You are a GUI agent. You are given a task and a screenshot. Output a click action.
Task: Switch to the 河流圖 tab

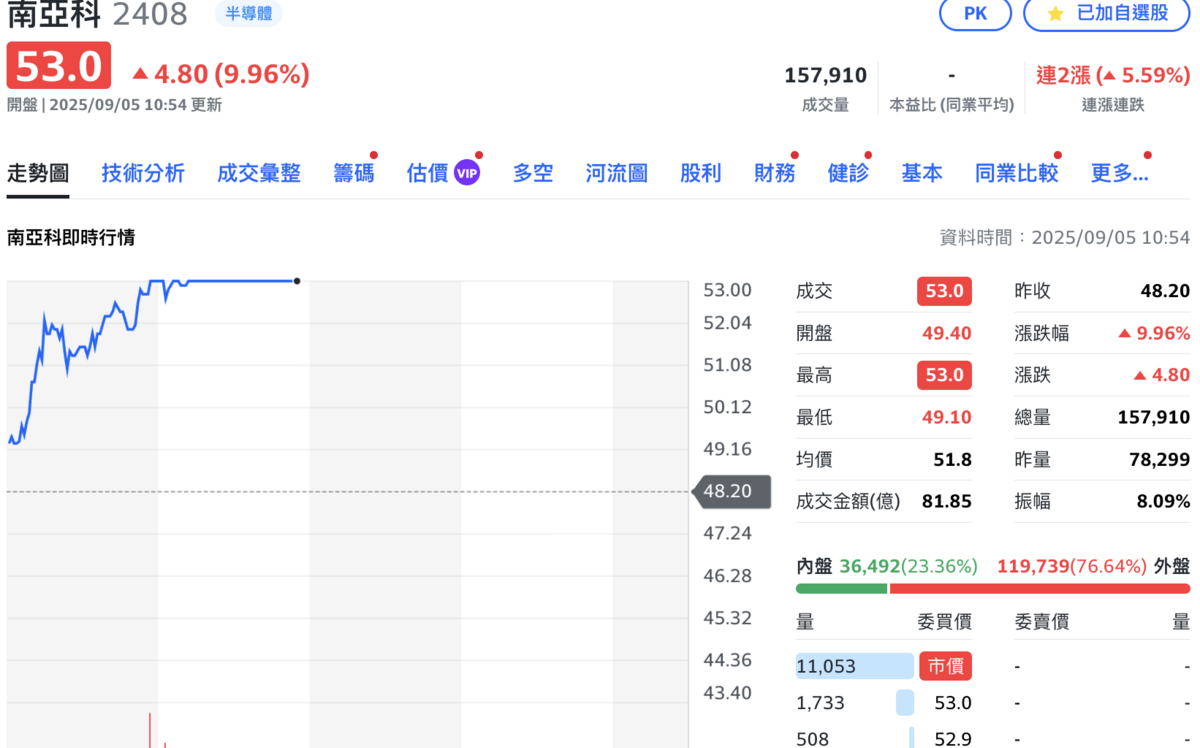pos(615,172)
